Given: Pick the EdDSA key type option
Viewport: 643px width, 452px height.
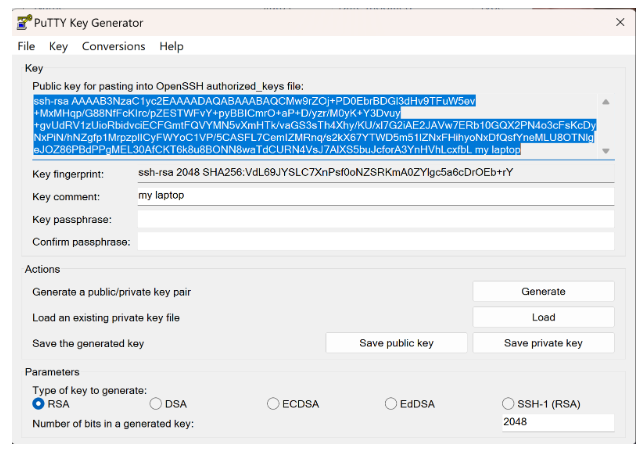Looking at the screenshot, I should click(x=391, y=404).
